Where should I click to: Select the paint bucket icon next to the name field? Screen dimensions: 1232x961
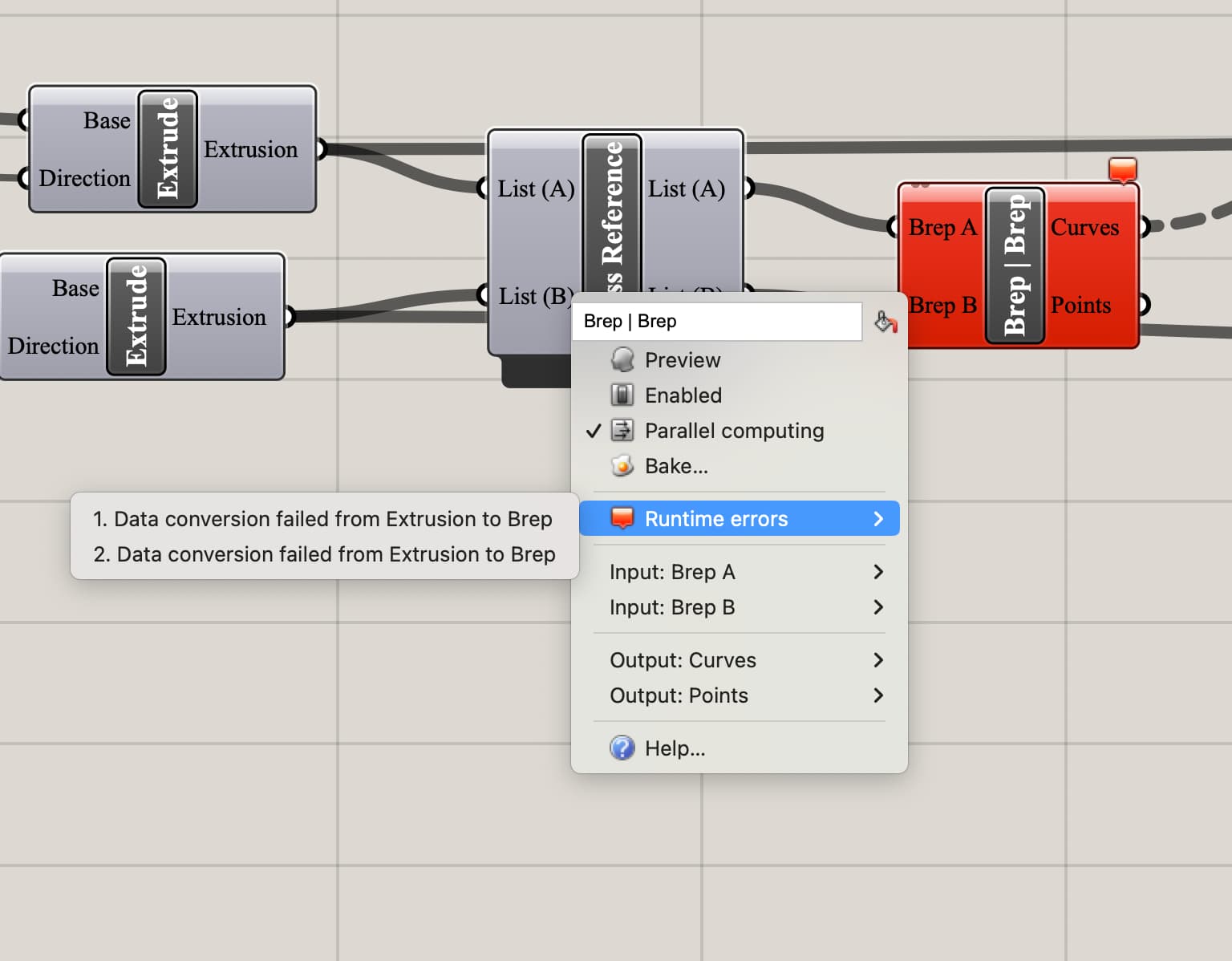pos(885,321)
